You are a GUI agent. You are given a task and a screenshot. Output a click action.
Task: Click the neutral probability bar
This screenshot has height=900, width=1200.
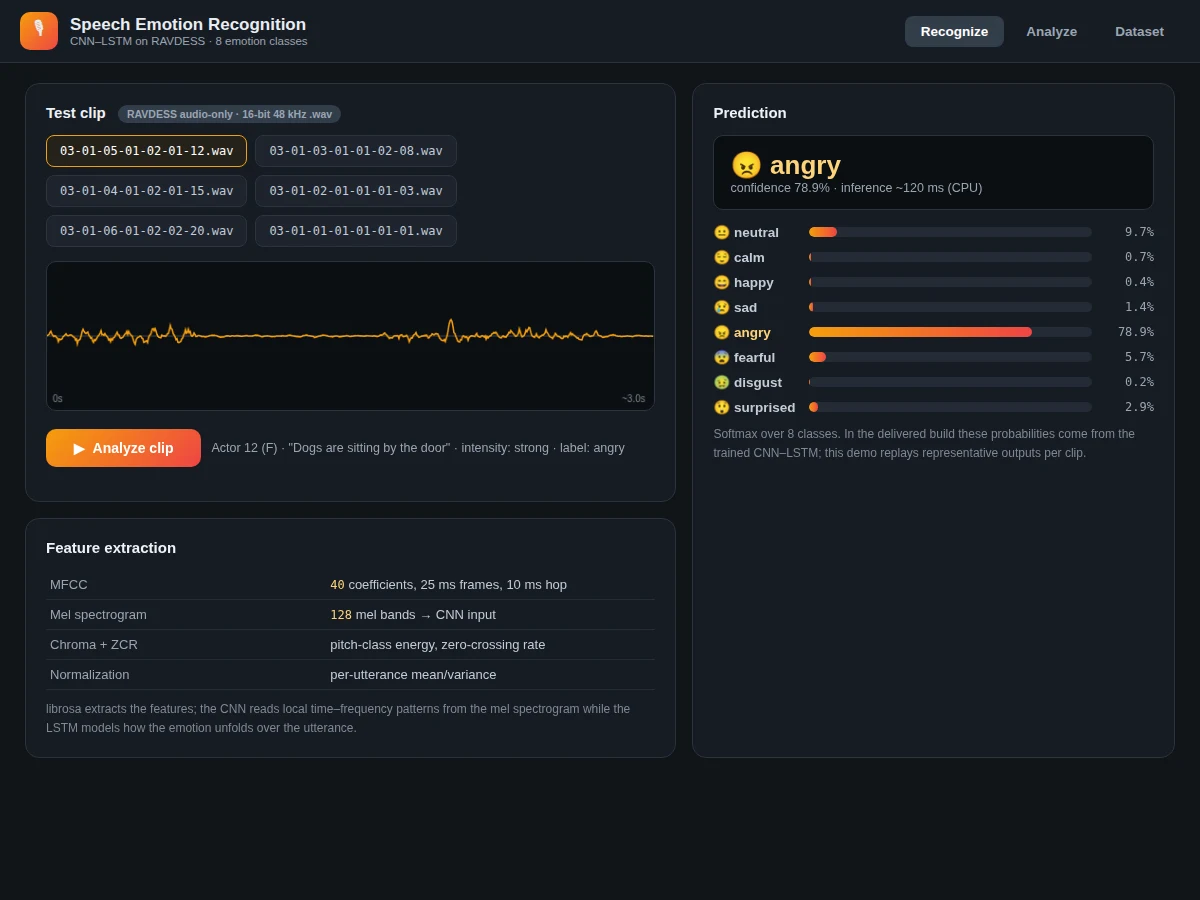pos(950,232)
